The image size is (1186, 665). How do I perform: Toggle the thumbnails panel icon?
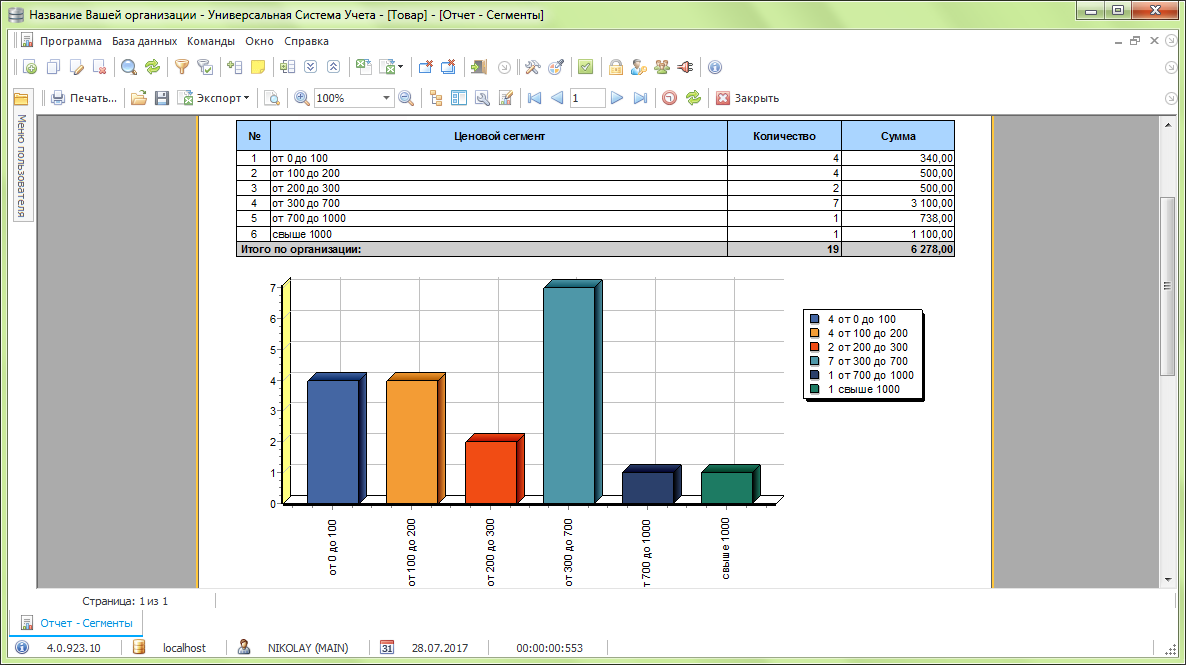(x=459, y=98)
